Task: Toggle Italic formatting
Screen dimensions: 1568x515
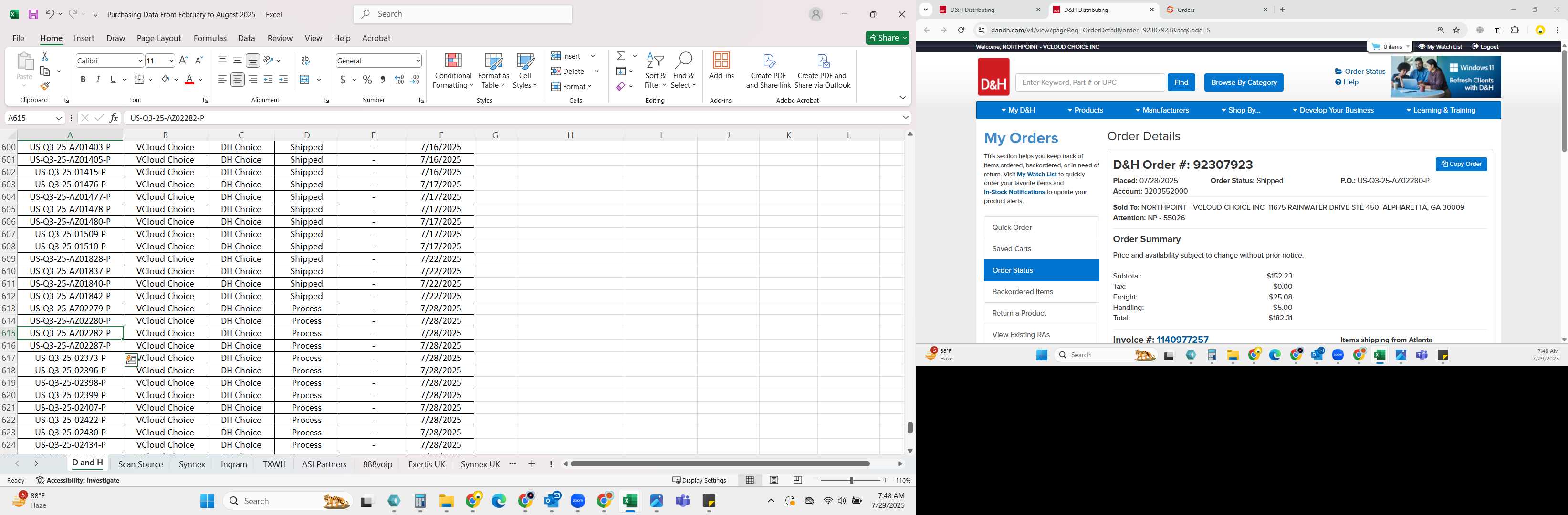Action: pos(98,80)
